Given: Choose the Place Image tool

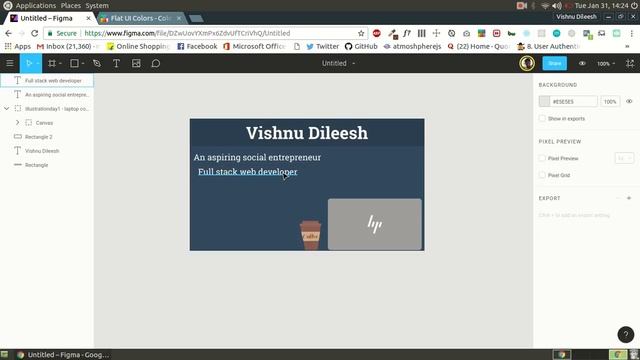Looking at the screenshot, I should point(136,63).
